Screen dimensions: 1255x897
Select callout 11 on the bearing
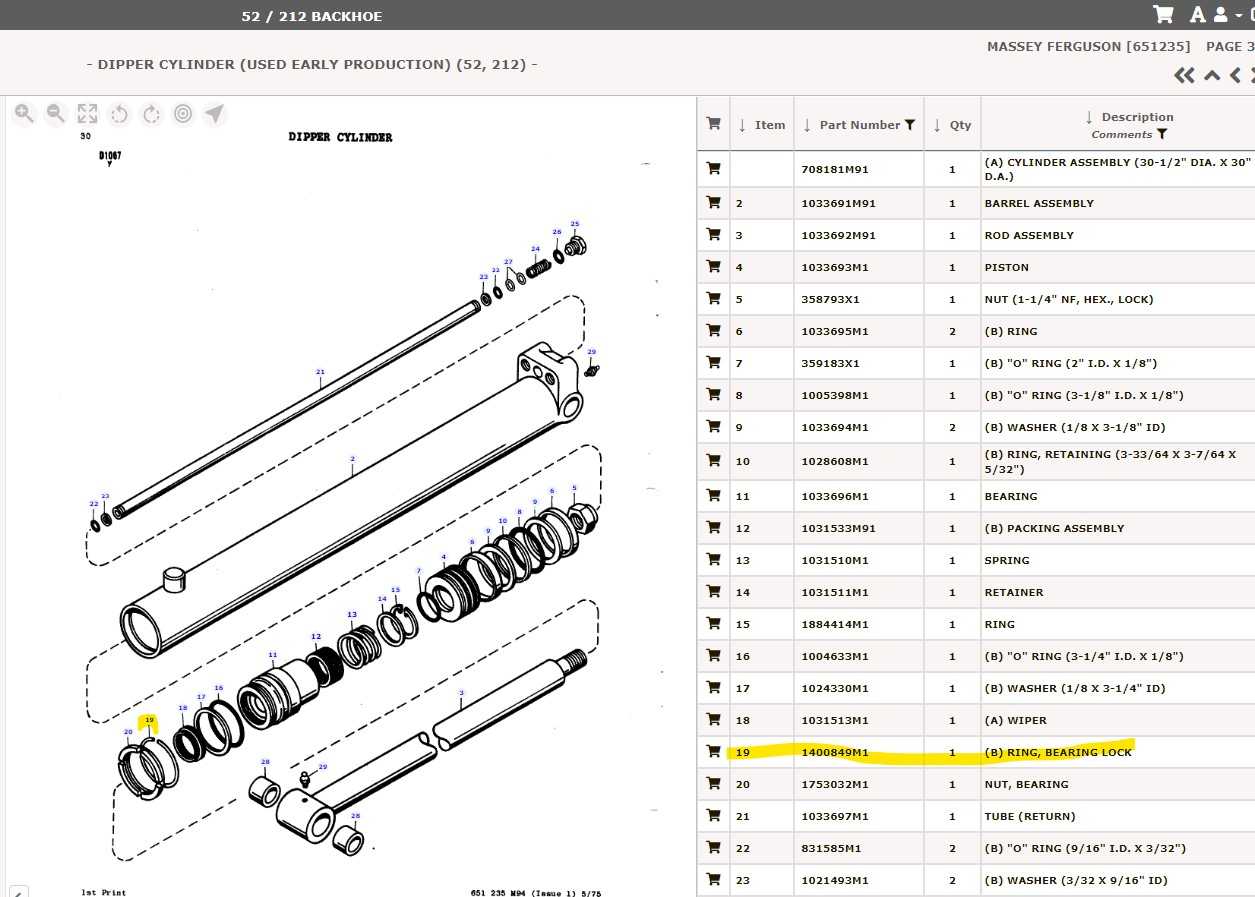click(x=272, y=655)
